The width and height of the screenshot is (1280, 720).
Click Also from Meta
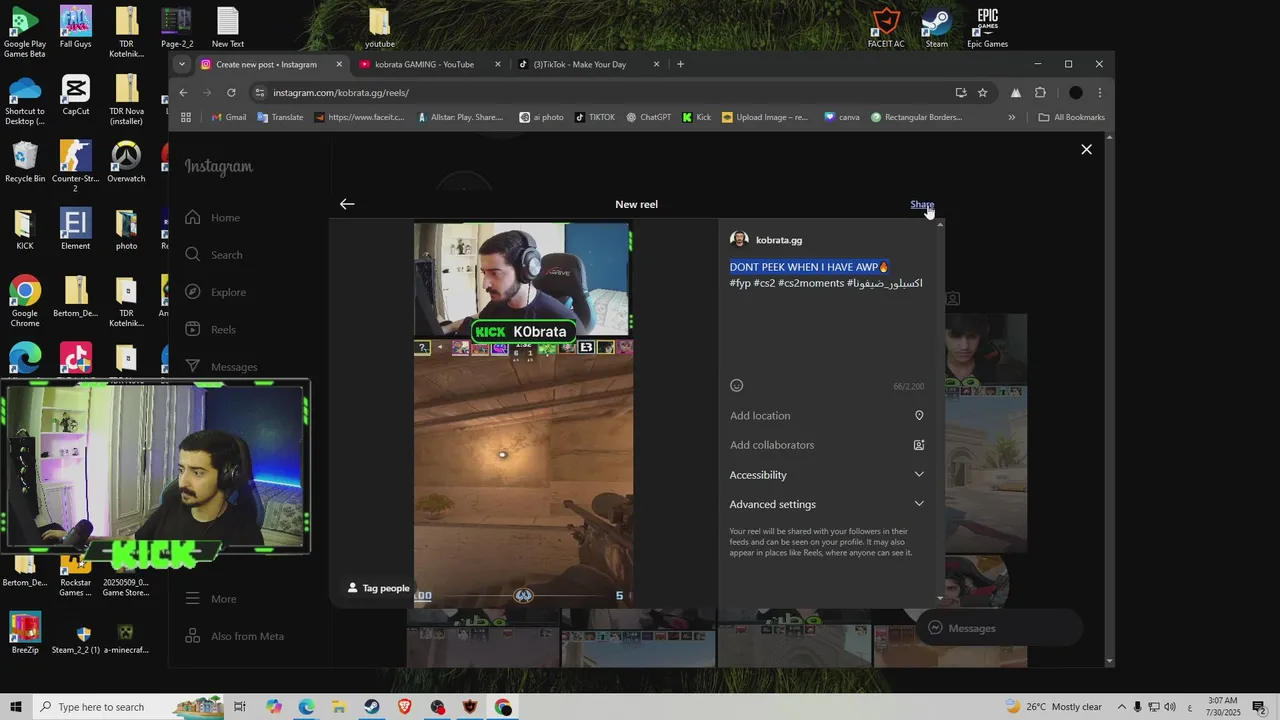235,636
